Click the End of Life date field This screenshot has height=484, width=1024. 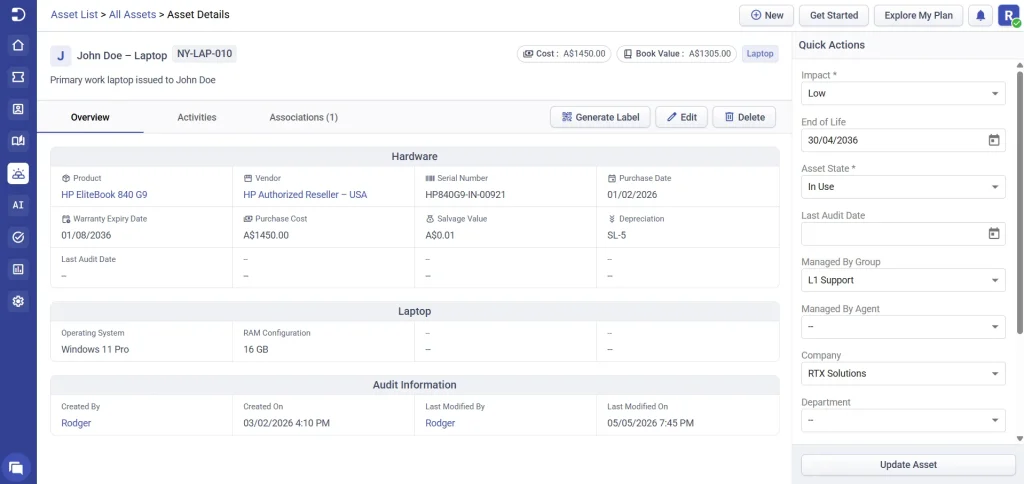(903, 140)
